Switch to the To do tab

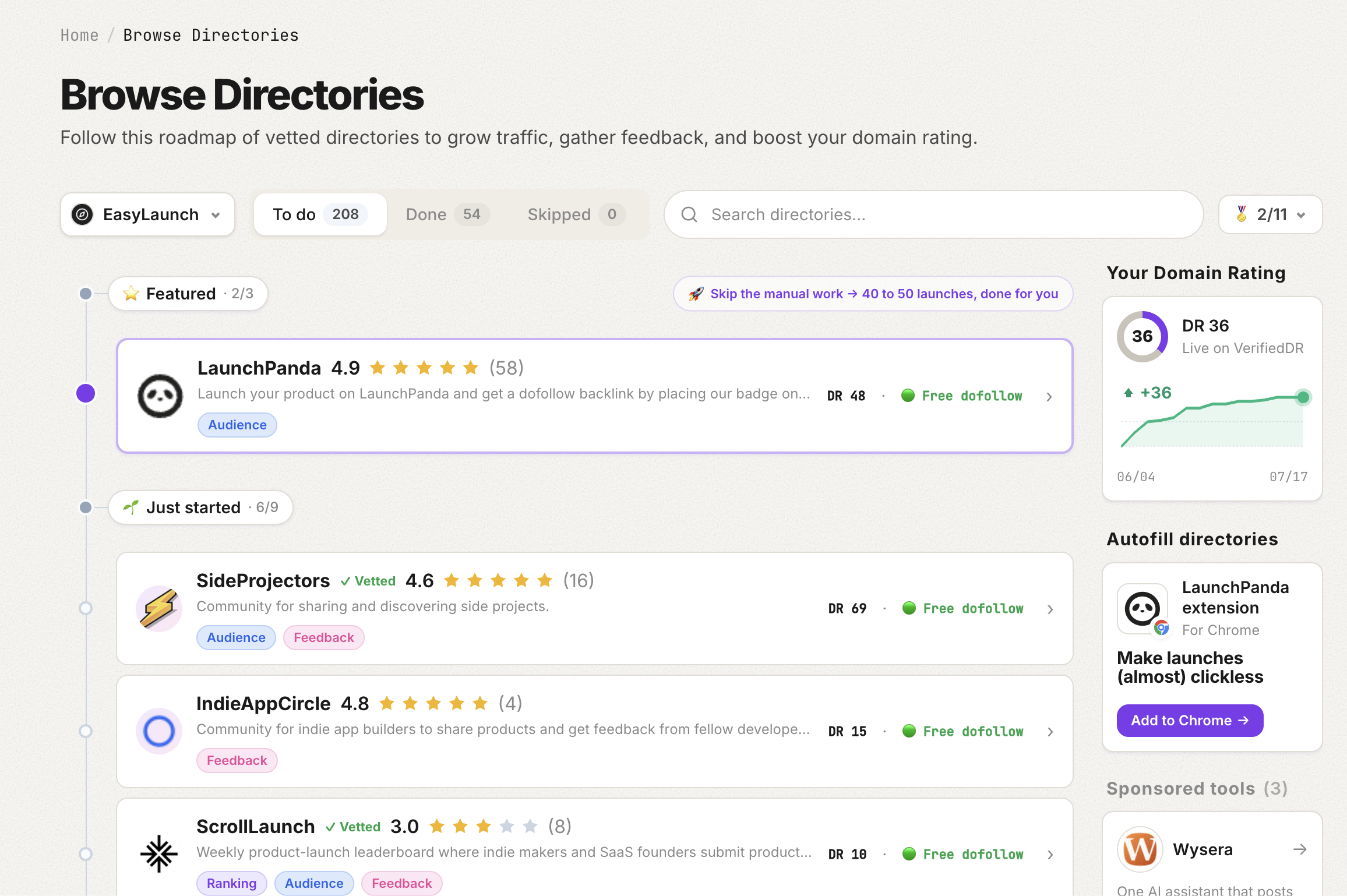tap(320, 214)
